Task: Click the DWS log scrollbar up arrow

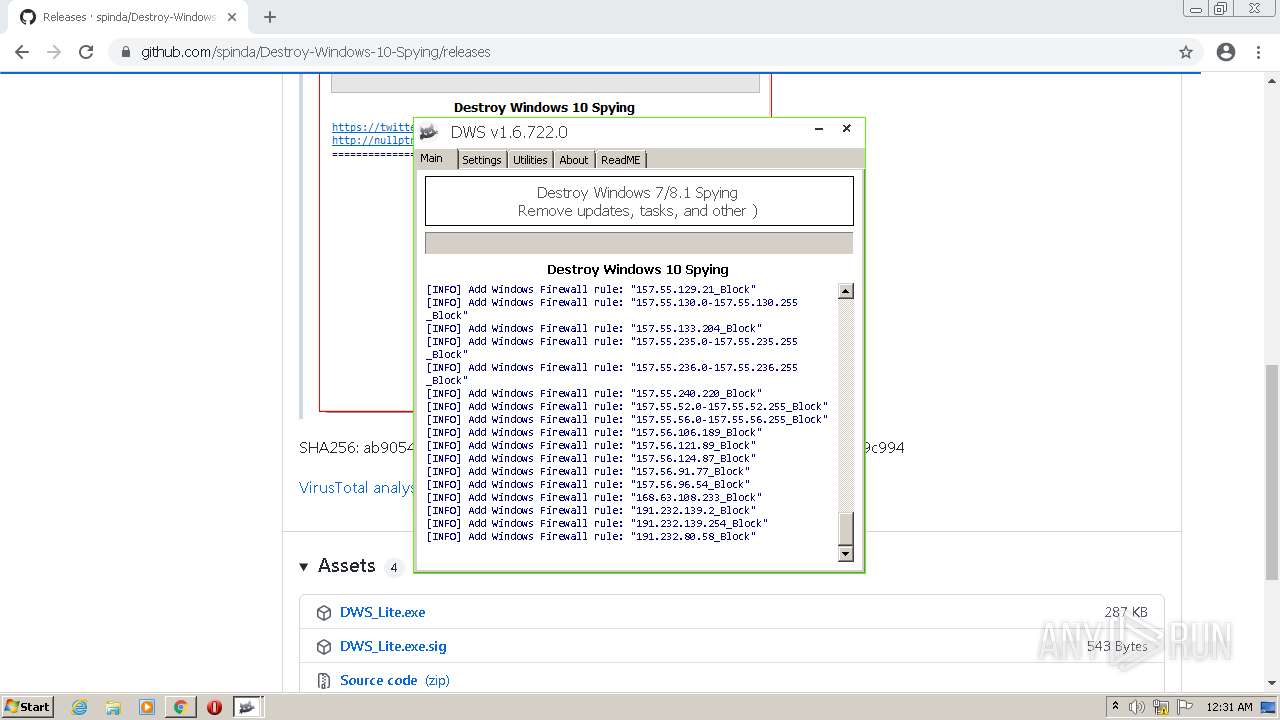Action: point(846,291)
